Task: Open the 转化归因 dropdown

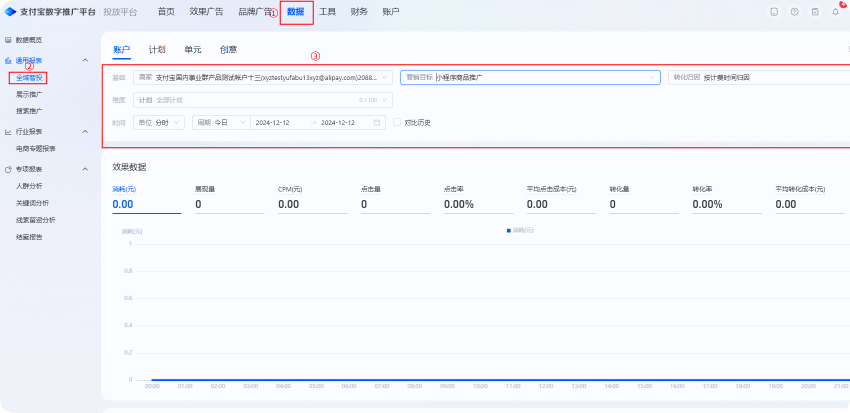Action: [x=759, y=78]
